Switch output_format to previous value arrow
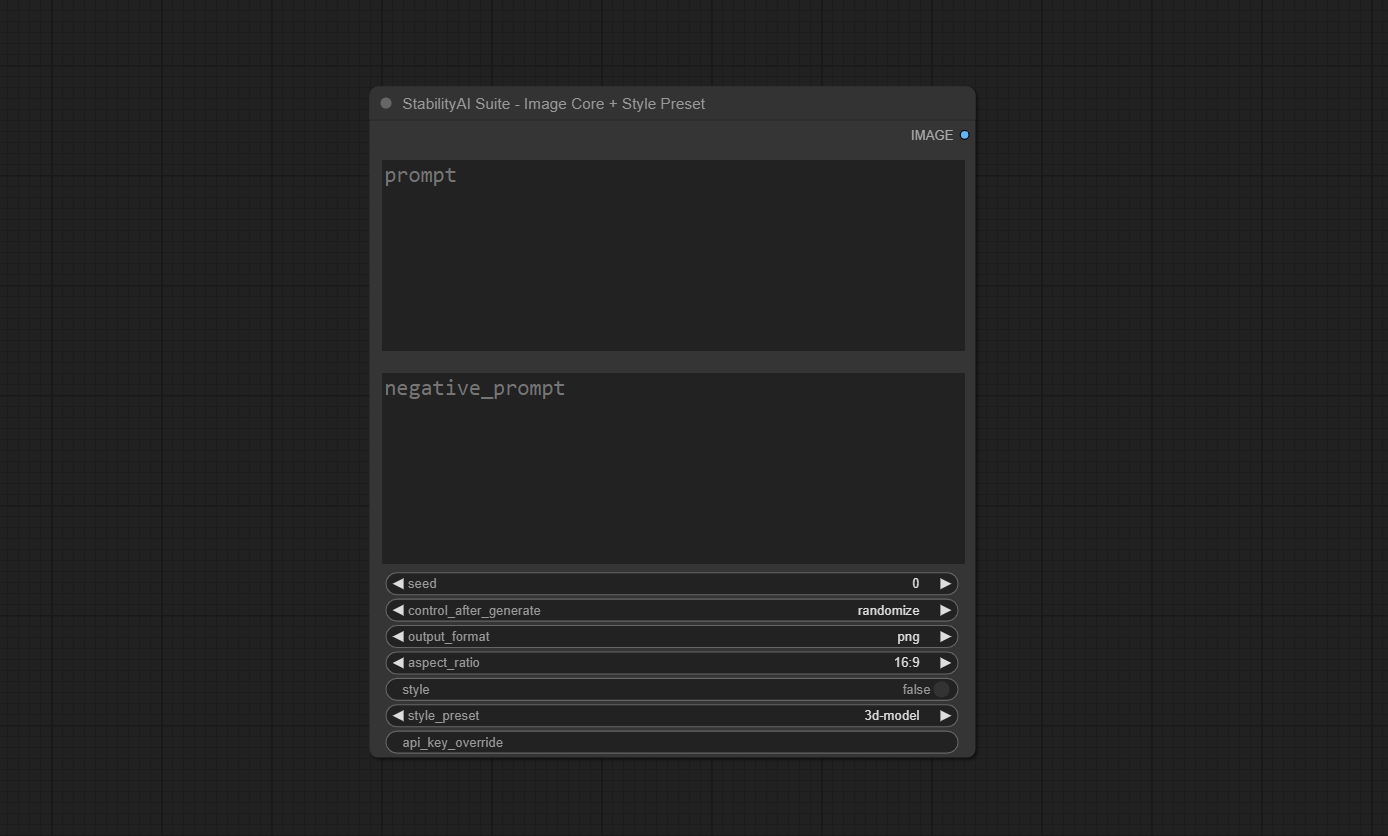Screen dimensions: 1388x836 pyautogui.click(x=398, y=636)
